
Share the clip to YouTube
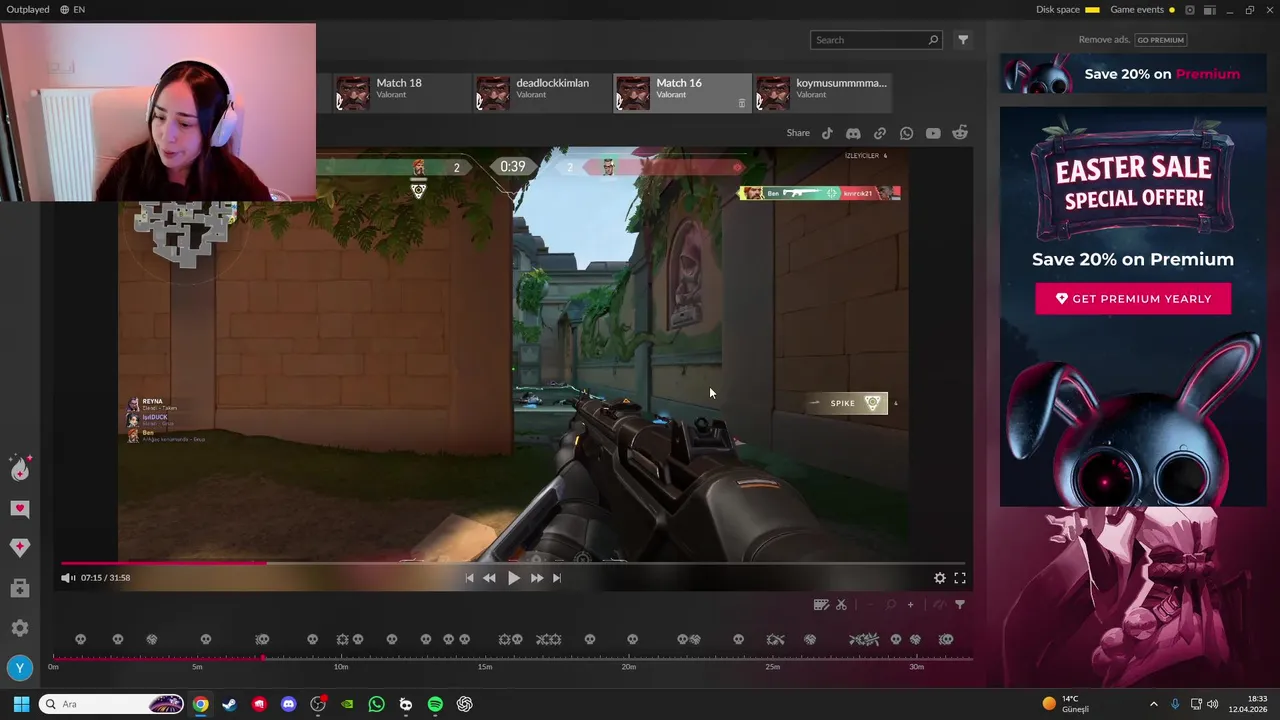933,133
